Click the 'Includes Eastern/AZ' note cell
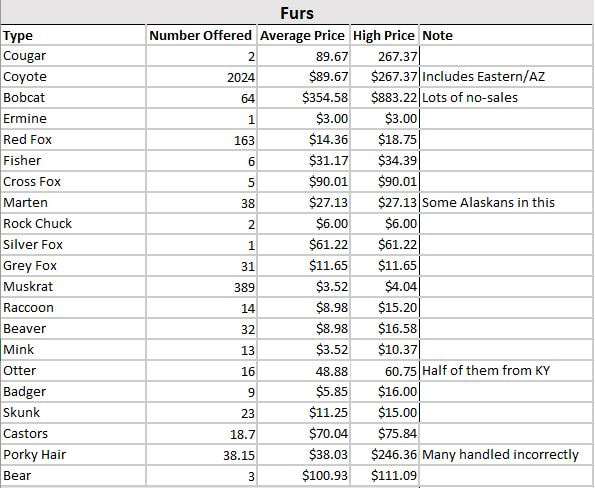The image size is (595, 488). pos(506,77)
